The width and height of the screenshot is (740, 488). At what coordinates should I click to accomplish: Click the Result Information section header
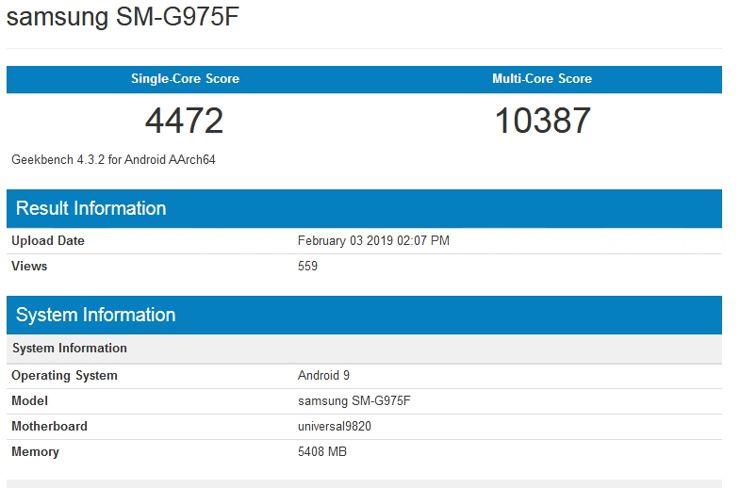pos(364,209)
